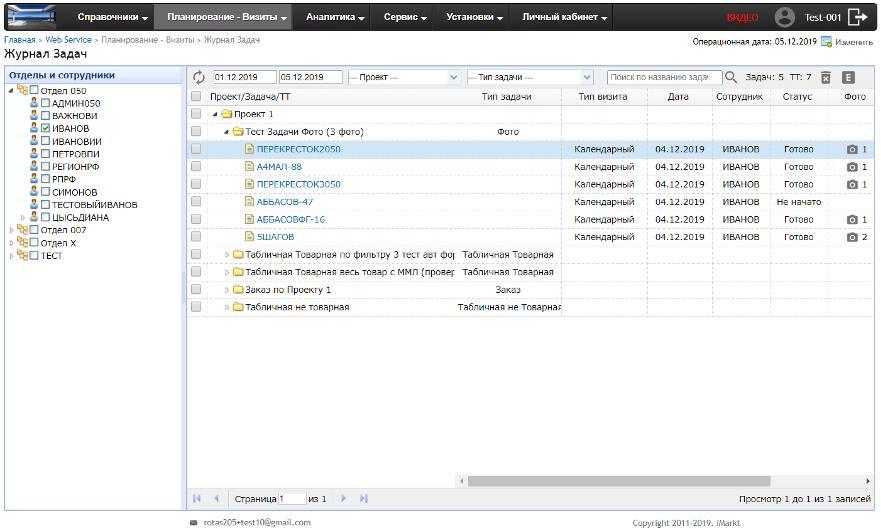Click the Проект 1 folder icon
The image size is (881, 529).
[227, 114]
